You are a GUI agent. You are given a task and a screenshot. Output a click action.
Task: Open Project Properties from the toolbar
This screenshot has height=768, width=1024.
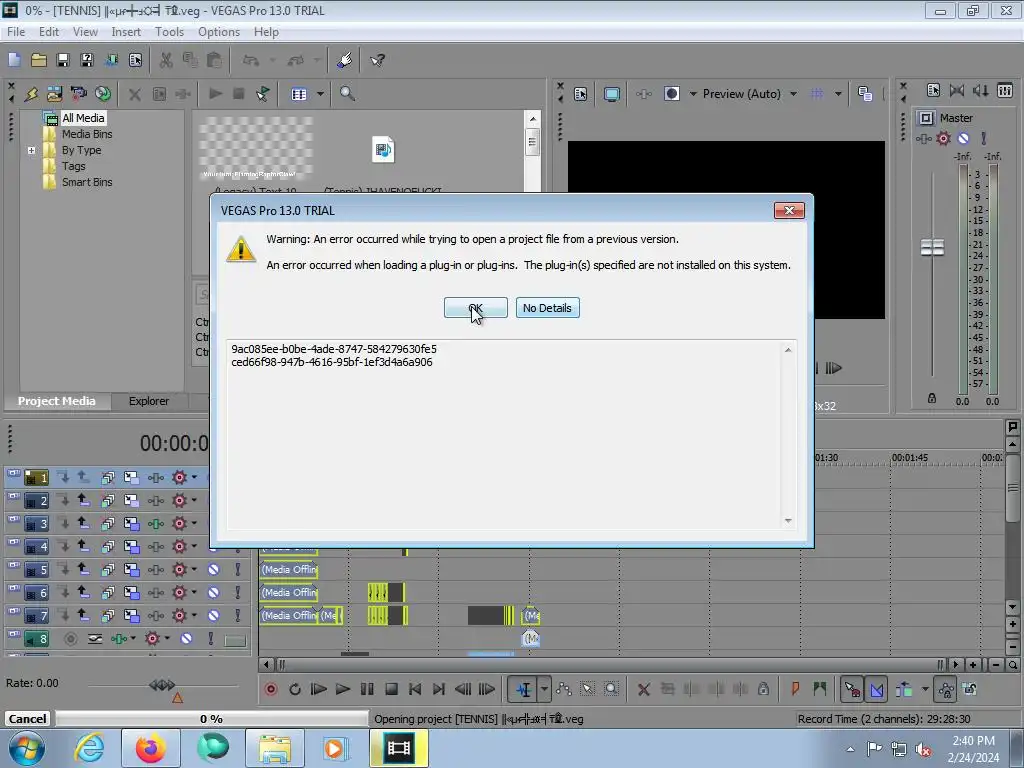(135, 60)
